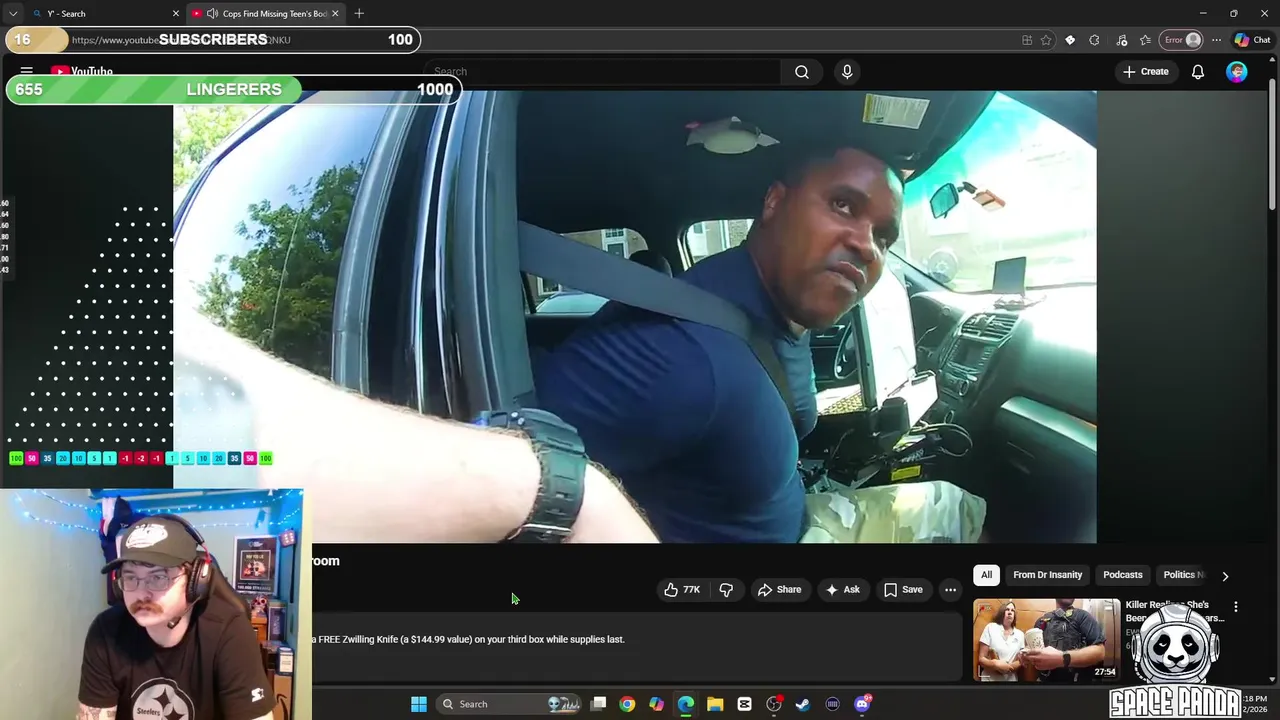Image resolution: width=1280 pixels, height=720 pixels.
Task: Open CapCut from the taskbar
Action: point(744,704)
